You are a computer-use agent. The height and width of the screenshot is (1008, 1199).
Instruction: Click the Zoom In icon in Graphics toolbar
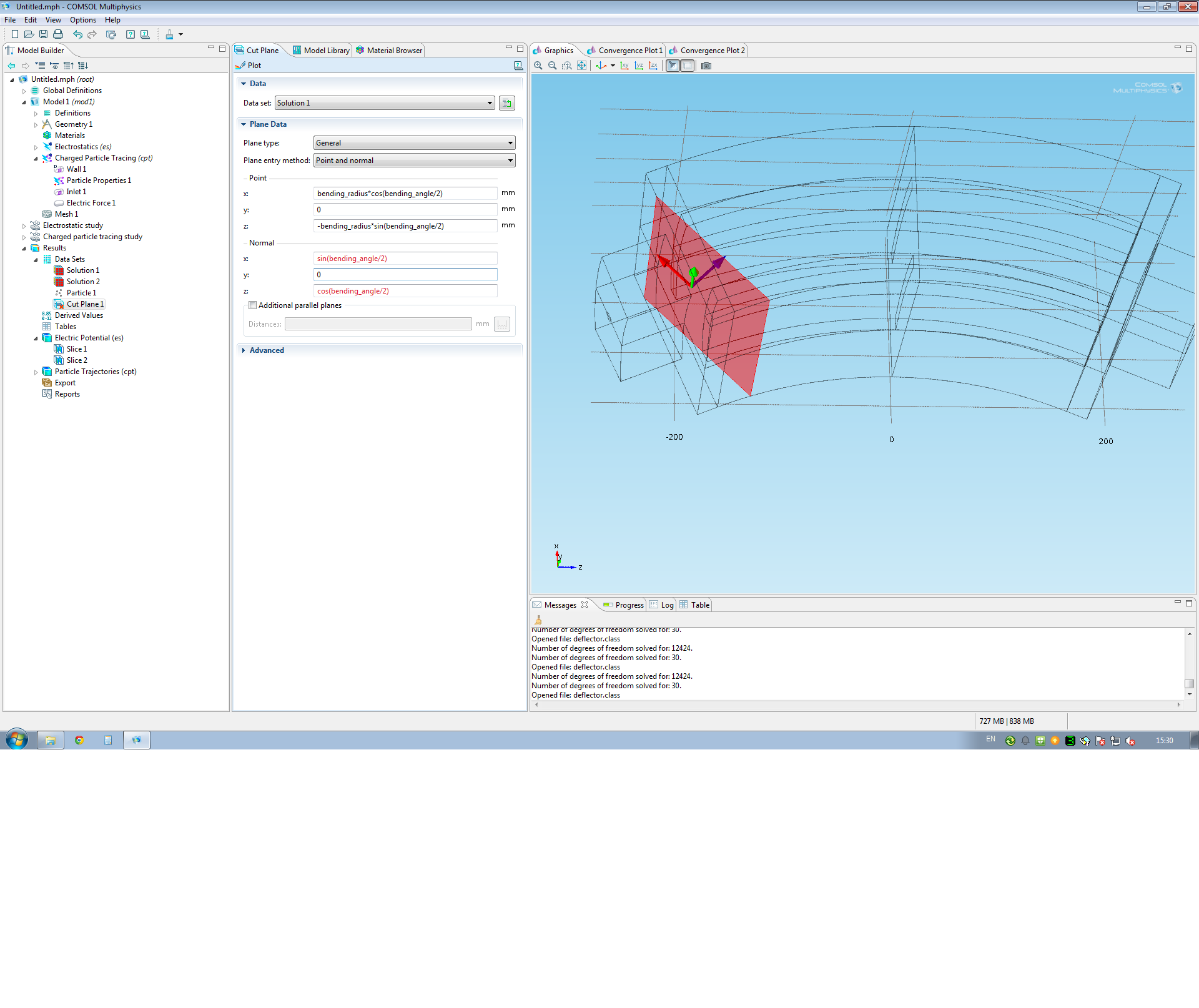click(x=538, y=66)
